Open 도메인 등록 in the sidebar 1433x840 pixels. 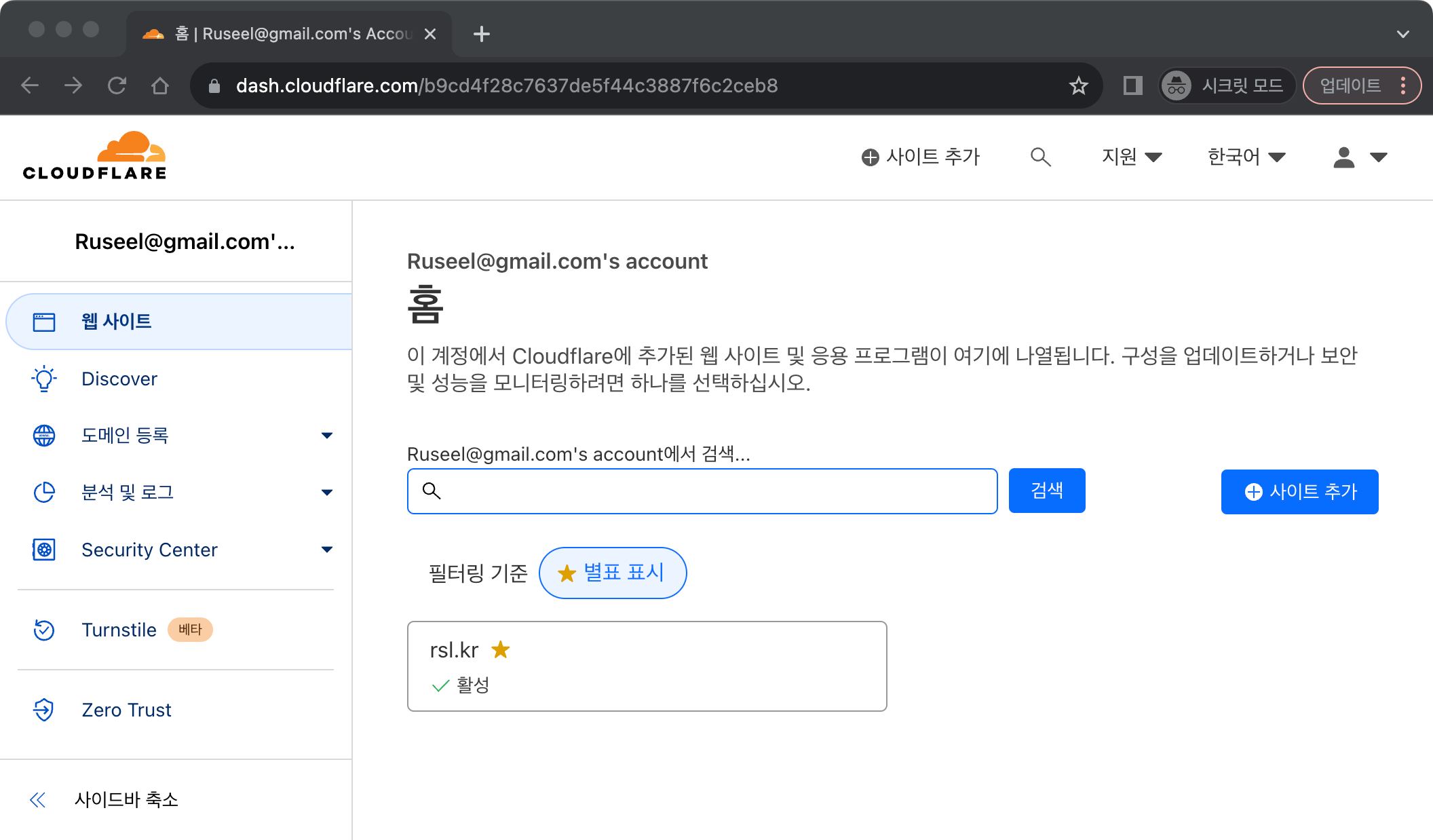[176, 436]
